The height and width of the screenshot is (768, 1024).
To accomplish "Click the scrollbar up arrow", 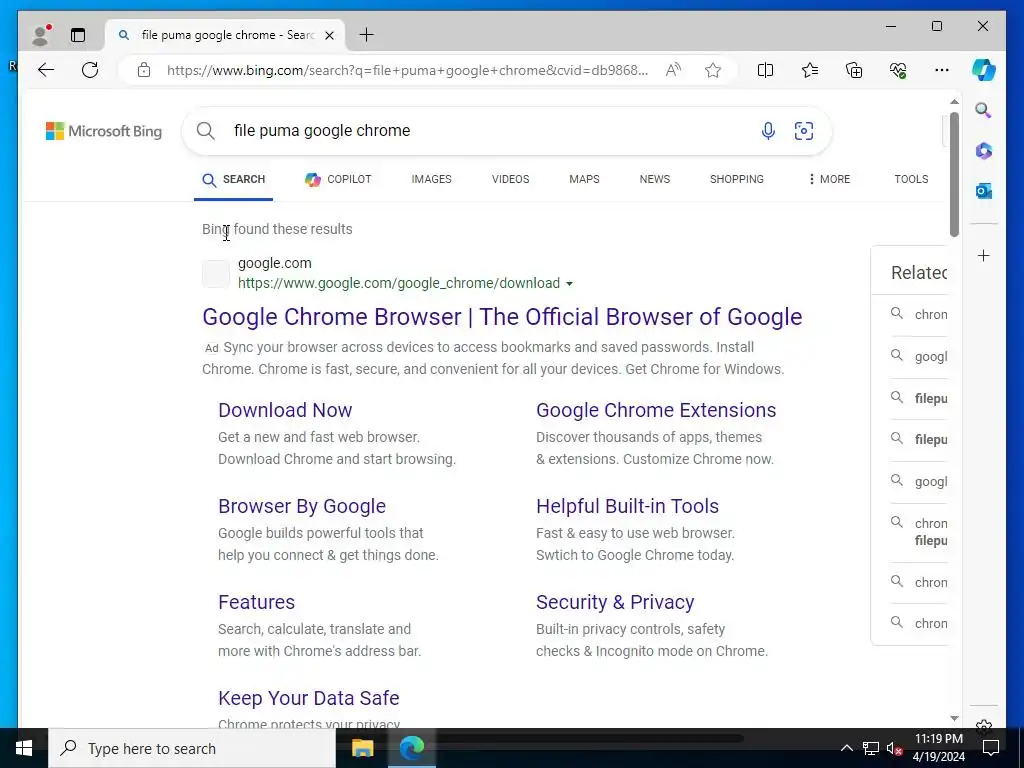I will [954, 102].
